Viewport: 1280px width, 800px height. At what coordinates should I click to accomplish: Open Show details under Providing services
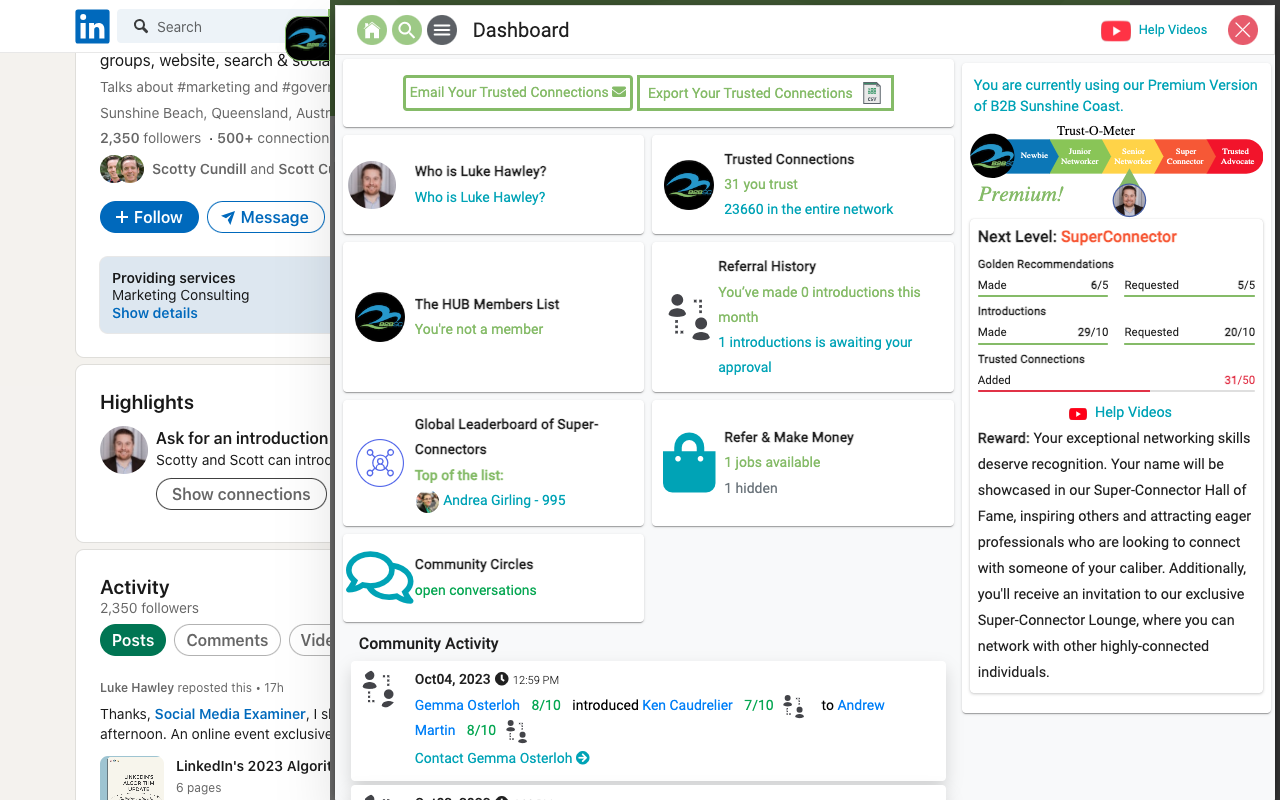coord(155,313)
